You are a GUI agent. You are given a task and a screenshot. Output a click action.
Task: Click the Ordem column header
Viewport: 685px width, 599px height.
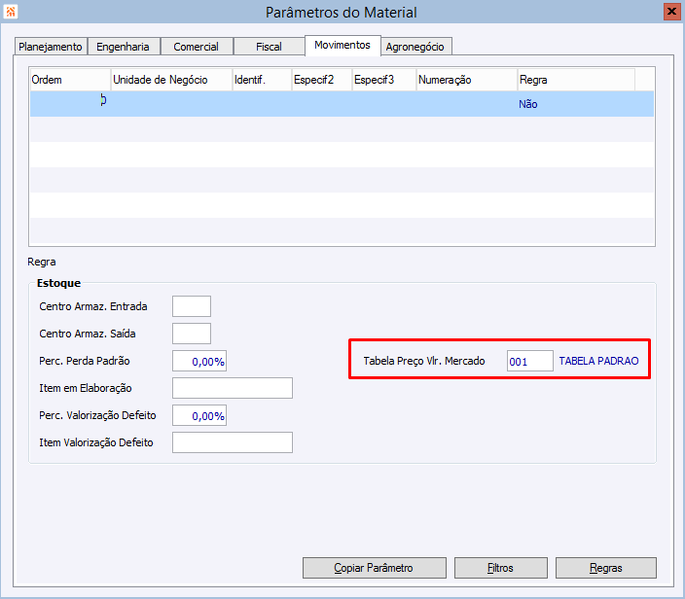tap(70, 80)
